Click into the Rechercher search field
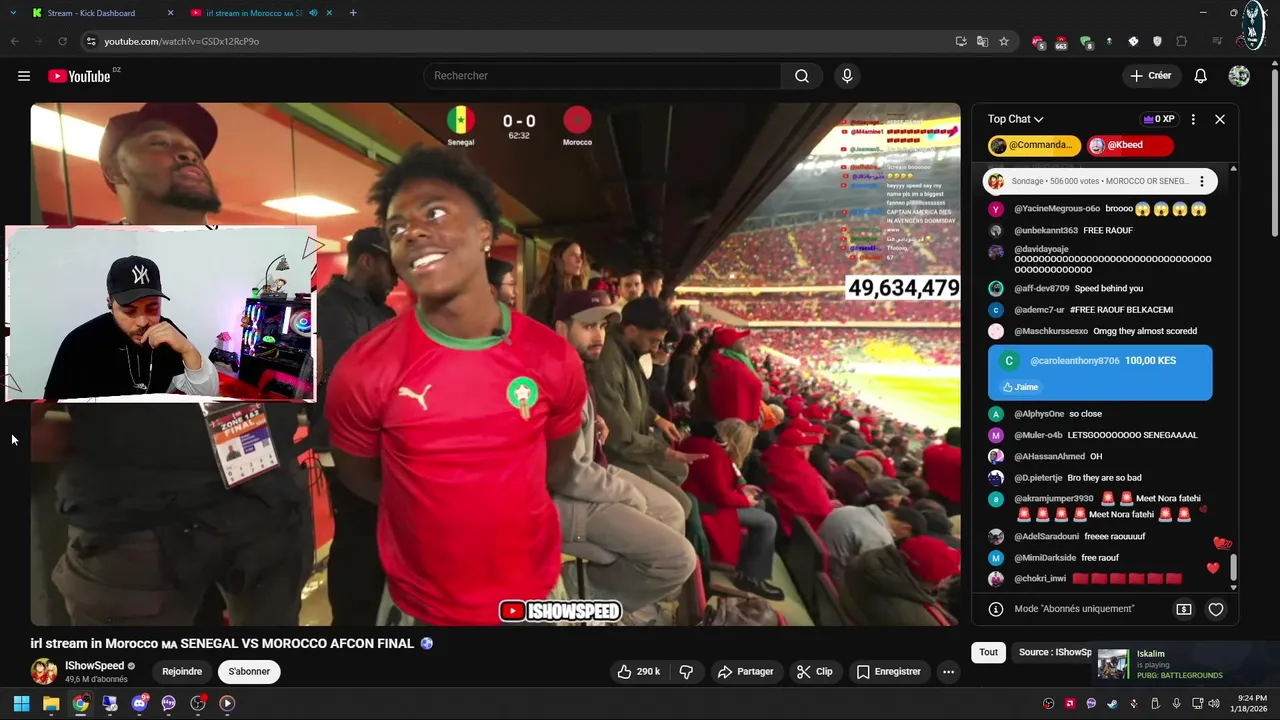The image size is (1280, 720). 603,76
